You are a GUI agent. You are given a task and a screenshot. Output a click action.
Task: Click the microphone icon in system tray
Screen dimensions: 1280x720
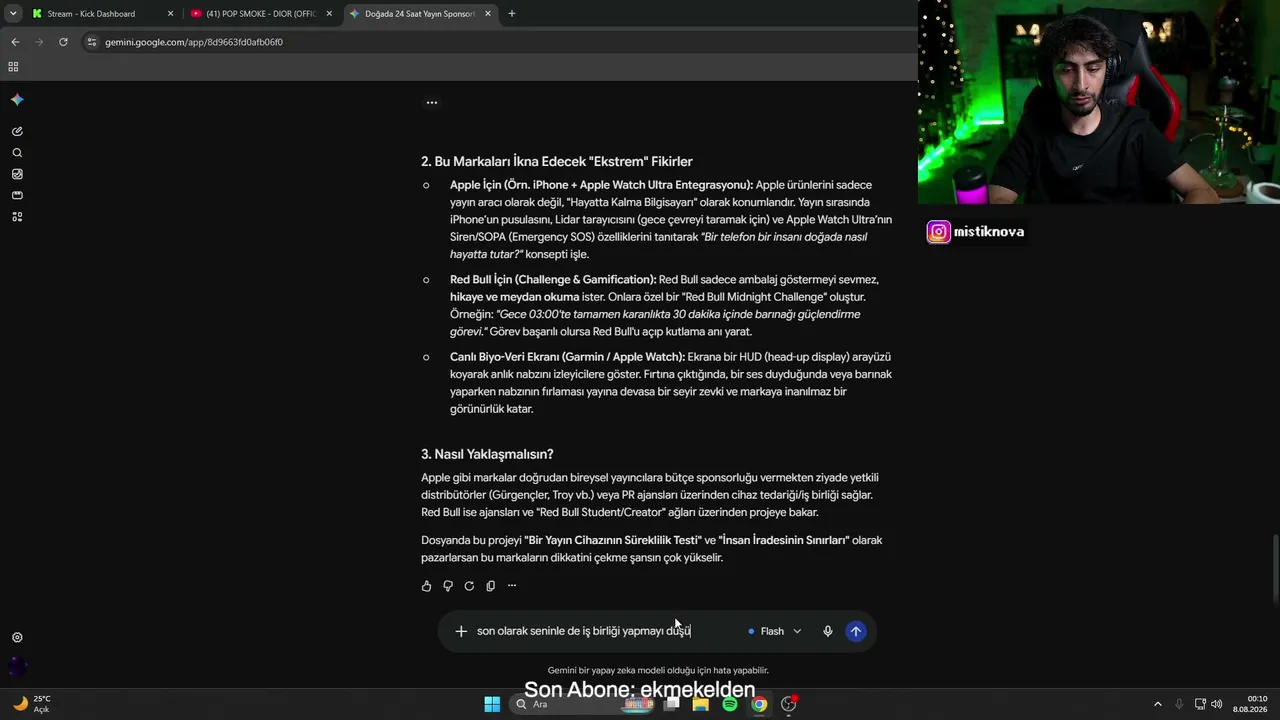coord(1179,704)
